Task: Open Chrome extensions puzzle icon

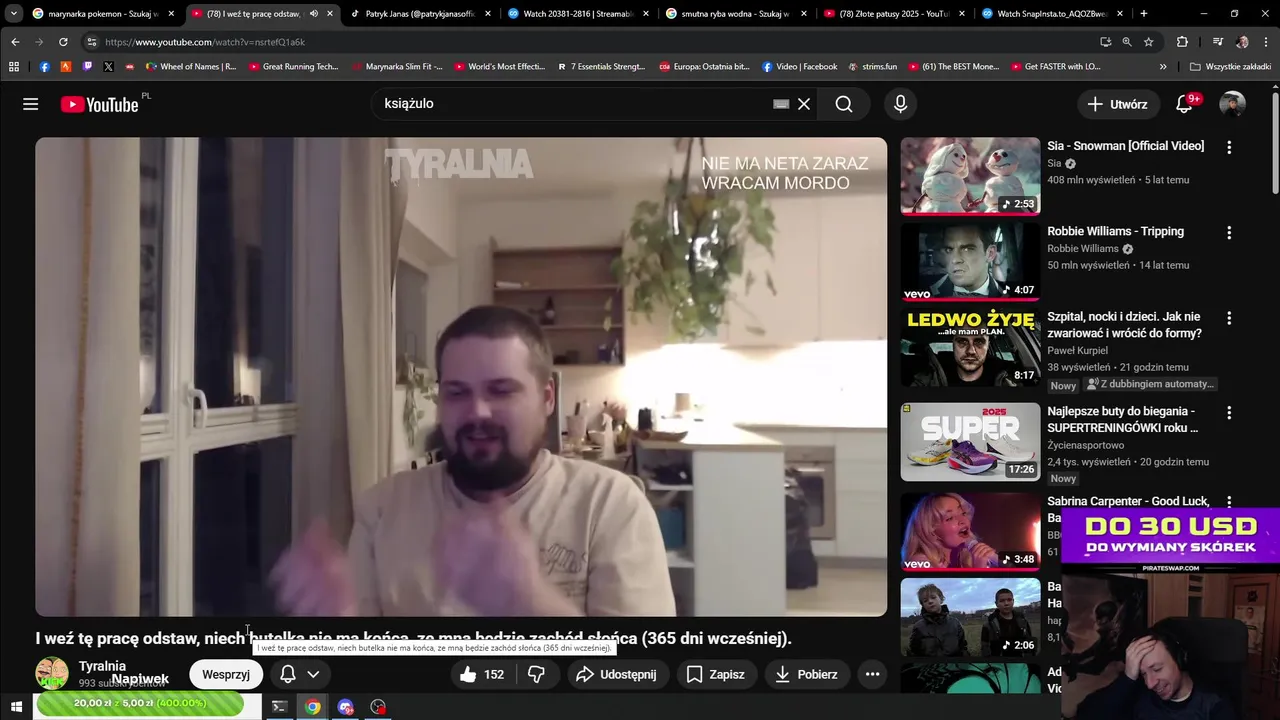Action: coord(1182,42)
